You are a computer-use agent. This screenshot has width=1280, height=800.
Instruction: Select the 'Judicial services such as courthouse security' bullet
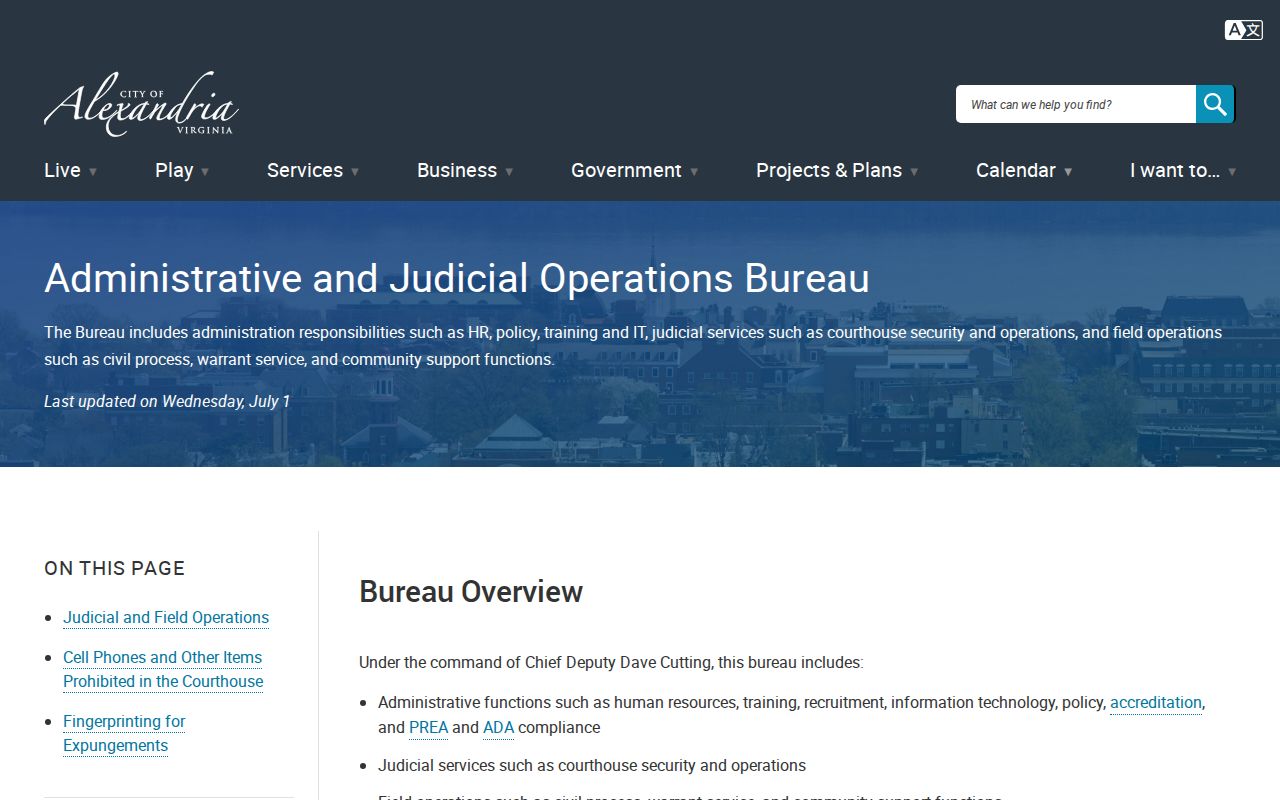coord(592,765)
